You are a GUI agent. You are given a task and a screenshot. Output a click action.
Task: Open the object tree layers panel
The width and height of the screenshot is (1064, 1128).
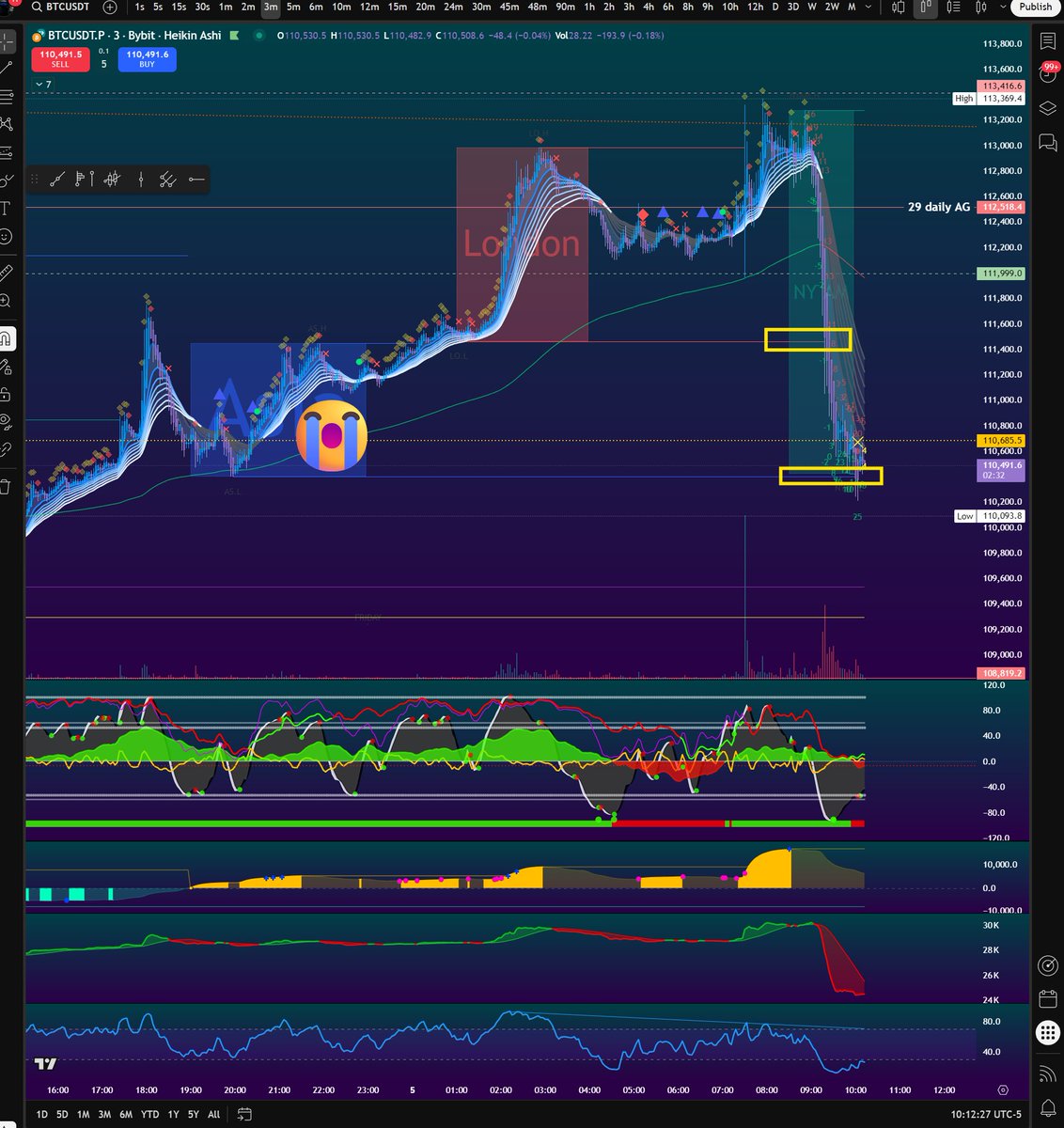click(1048, 108)
